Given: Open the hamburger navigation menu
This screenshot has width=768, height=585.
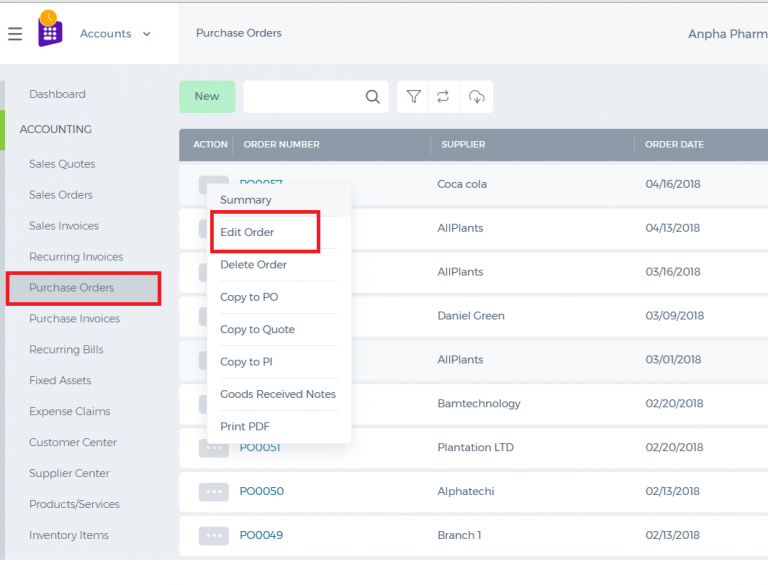Looking at the screenshot, I should click(15, 34).
